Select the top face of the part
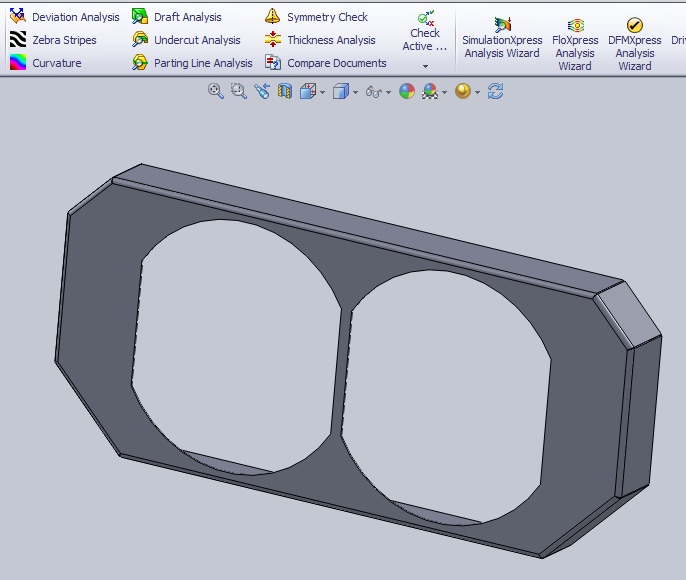Image resolution: width=686 pixels, height=580 pixels. coord(368,227)
